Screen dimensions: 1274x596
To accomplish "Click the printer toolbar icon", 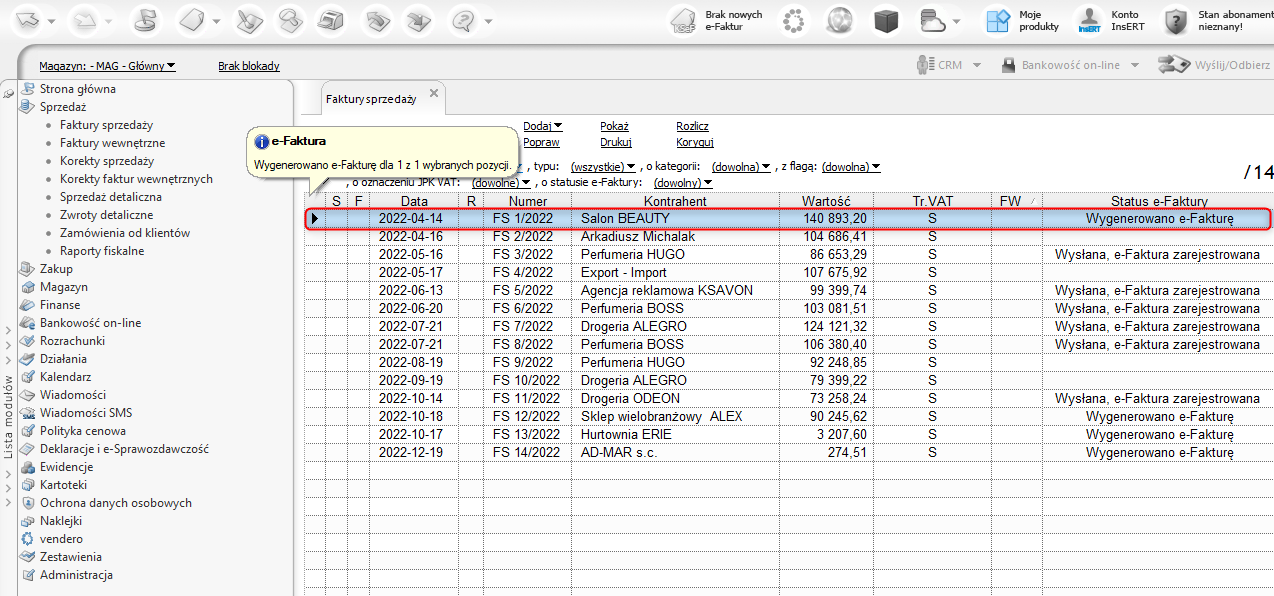I will 330,20.
